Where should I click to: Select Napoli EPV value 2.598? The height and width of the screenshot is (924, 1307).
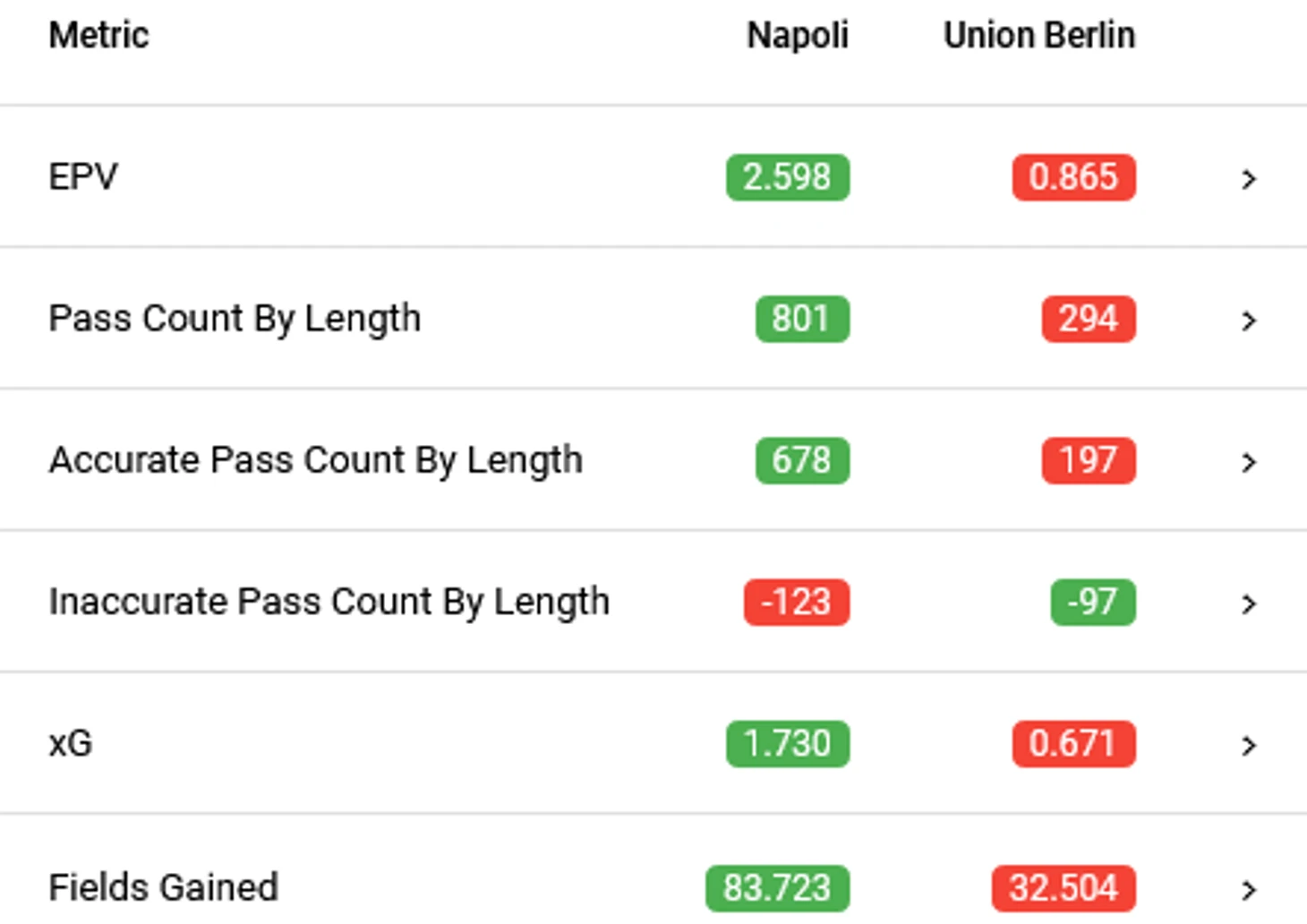click(787, 177)
